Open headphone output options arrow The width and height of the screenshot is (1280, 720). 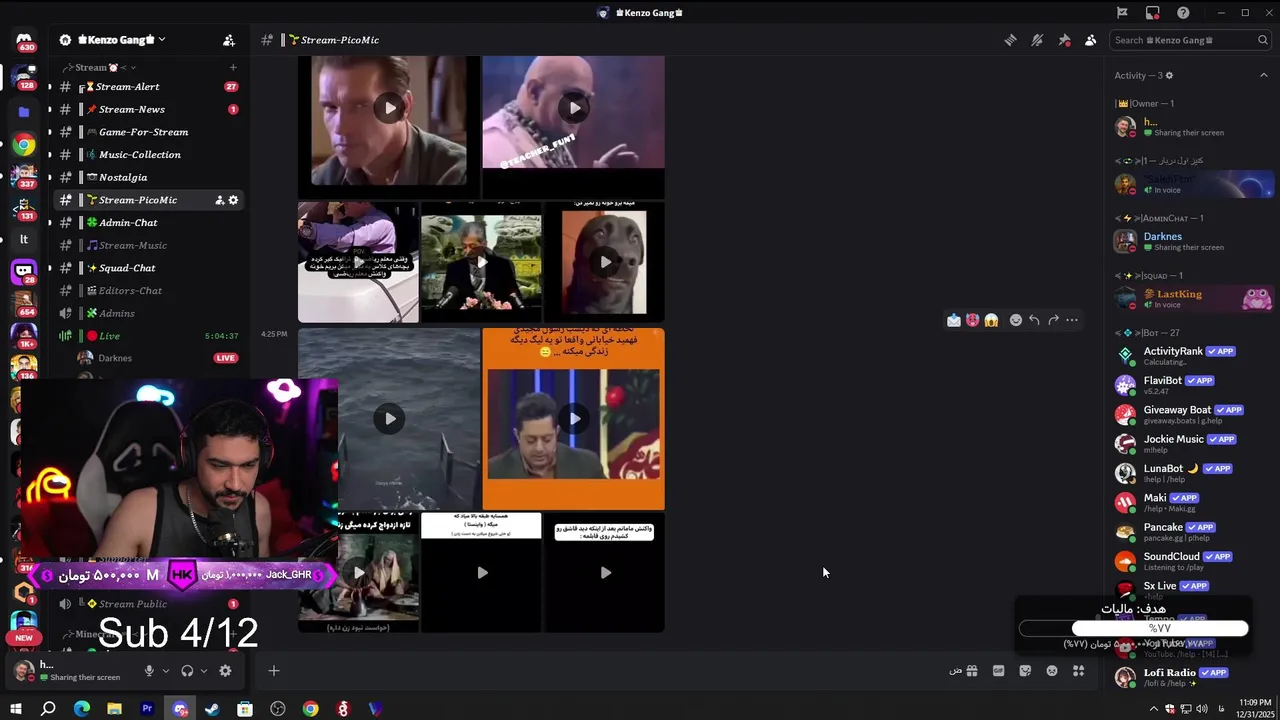pyautogui.click(x=204, y=671)
